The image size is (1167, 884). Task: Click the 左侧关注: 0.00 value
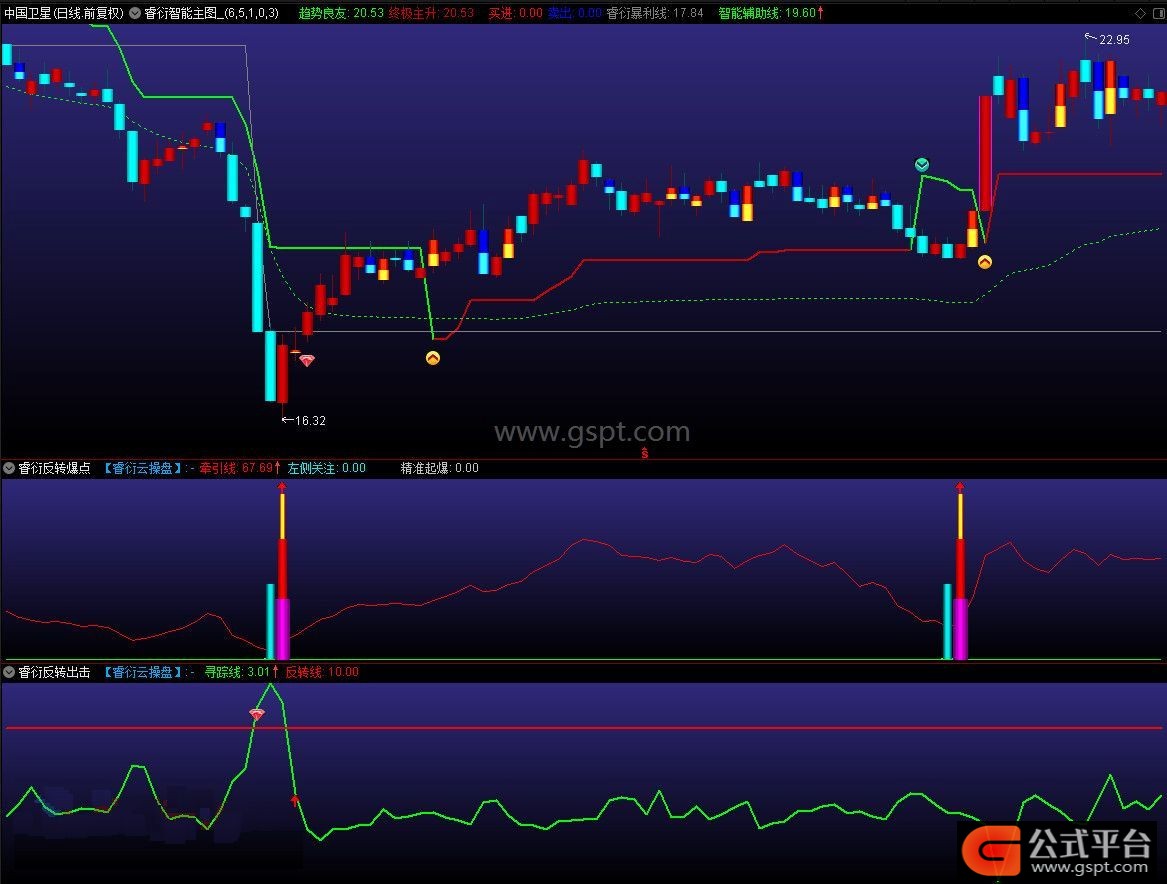pos(327,468)
